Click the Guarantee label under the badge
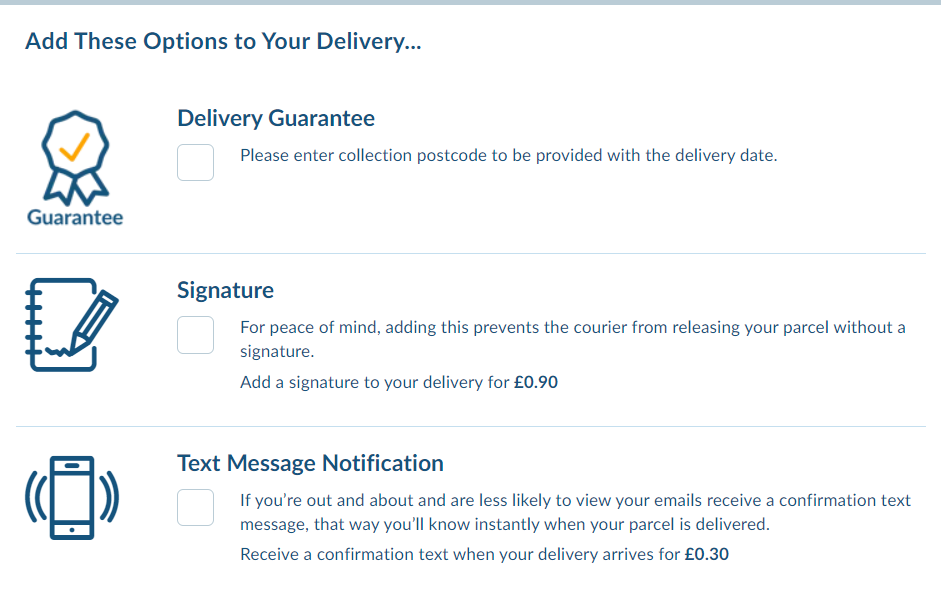Image resolution: width=941 pixels, height=598 pixels. click(74, 217)
